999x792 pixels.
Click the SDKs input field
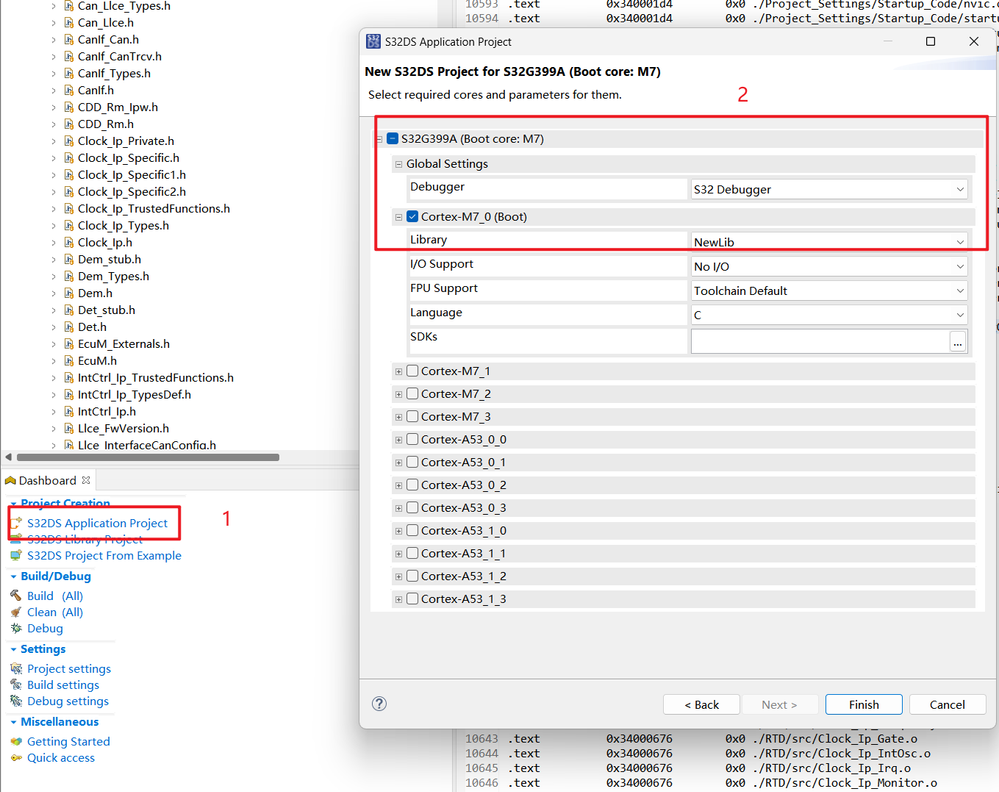pos(820,342)
